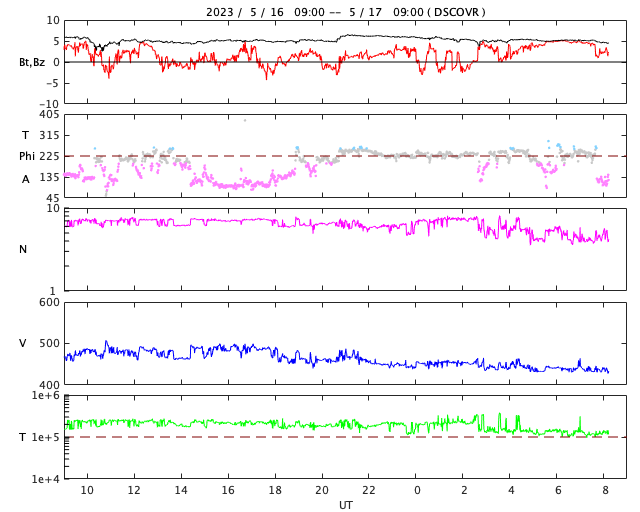Click the 'A' label beside the Phi panel
This screenshot has width=640, height=512.
pos(26,179)
